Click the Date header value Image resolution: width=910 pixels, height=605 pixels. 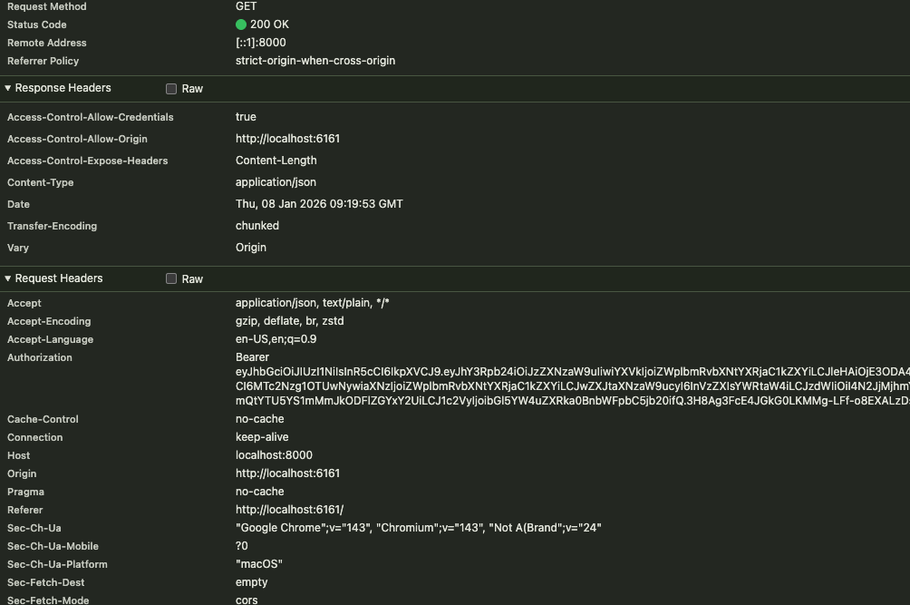coord(319,204)
